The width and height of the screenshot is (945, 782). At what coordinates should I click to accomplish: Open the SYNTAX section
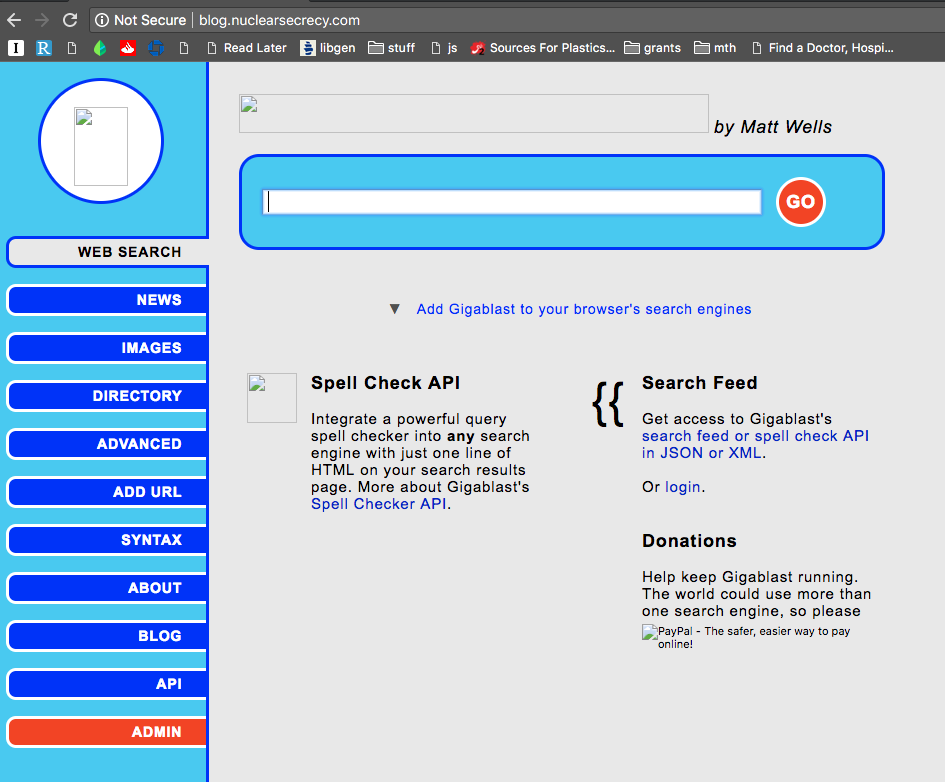tap(107, 540)
